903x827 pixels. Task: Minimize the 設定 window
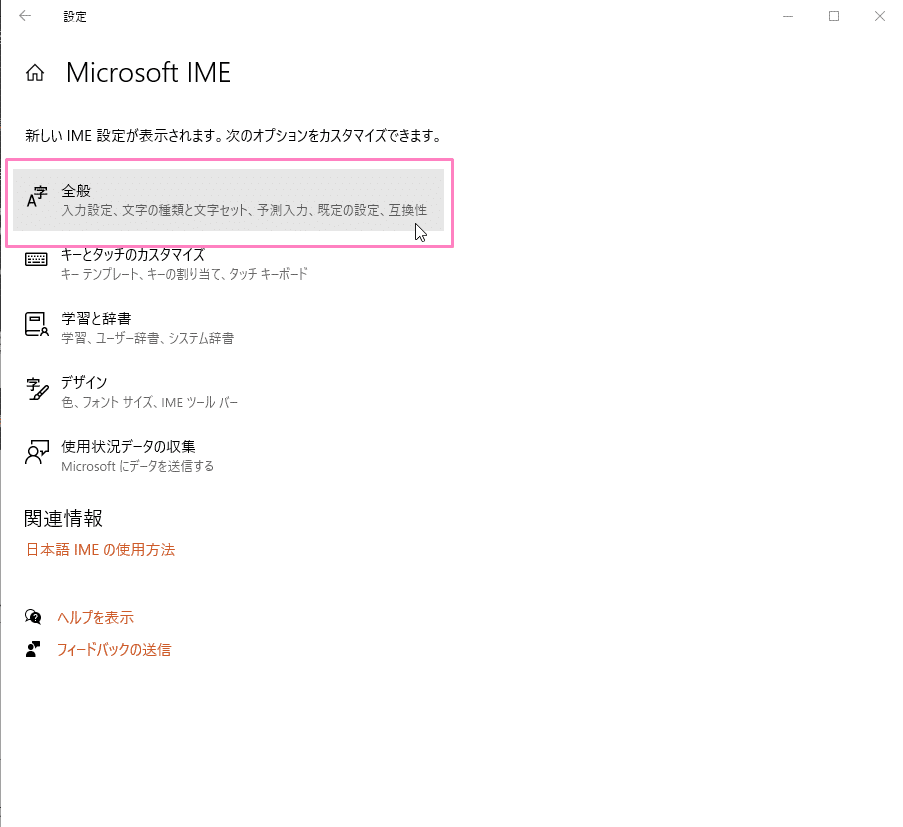[x=788, y=16]
